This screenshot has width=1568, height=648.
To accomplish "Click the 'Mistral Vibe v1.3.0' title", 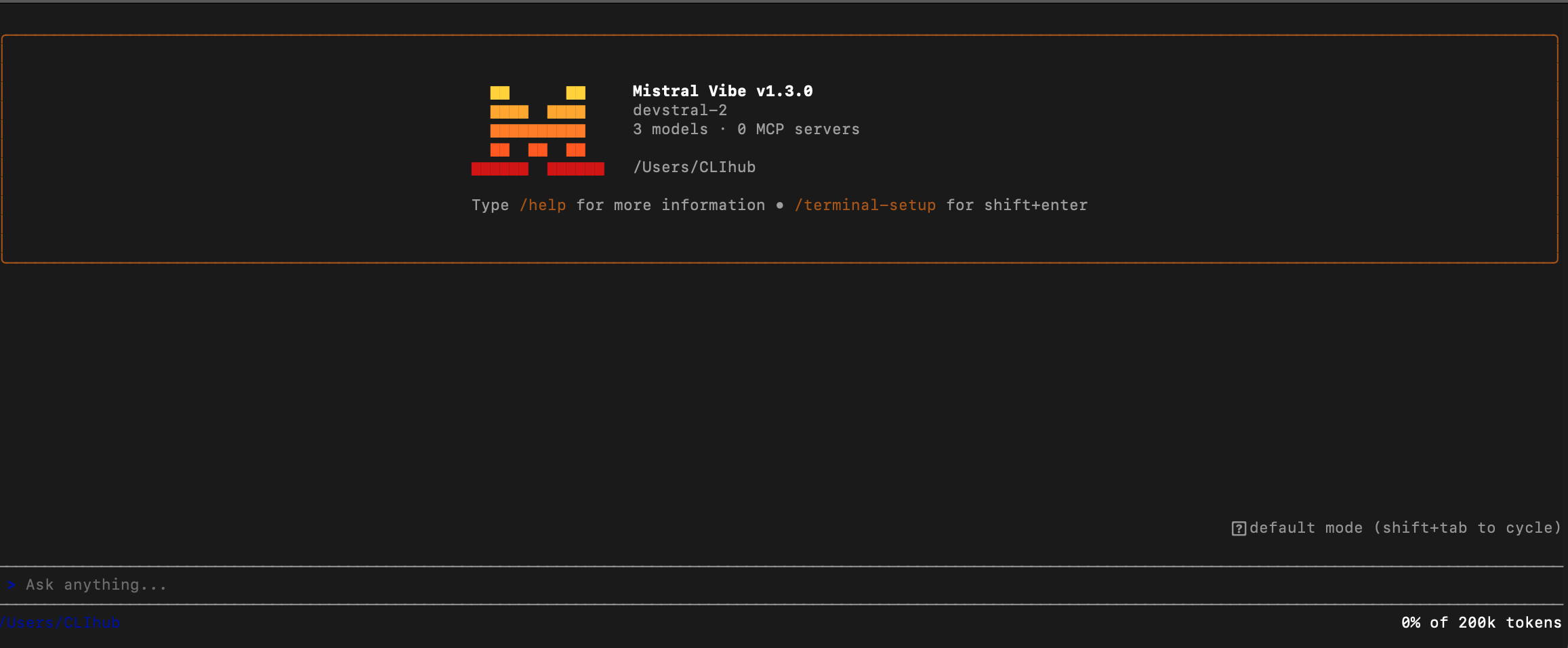I will (x=722, y=91).
